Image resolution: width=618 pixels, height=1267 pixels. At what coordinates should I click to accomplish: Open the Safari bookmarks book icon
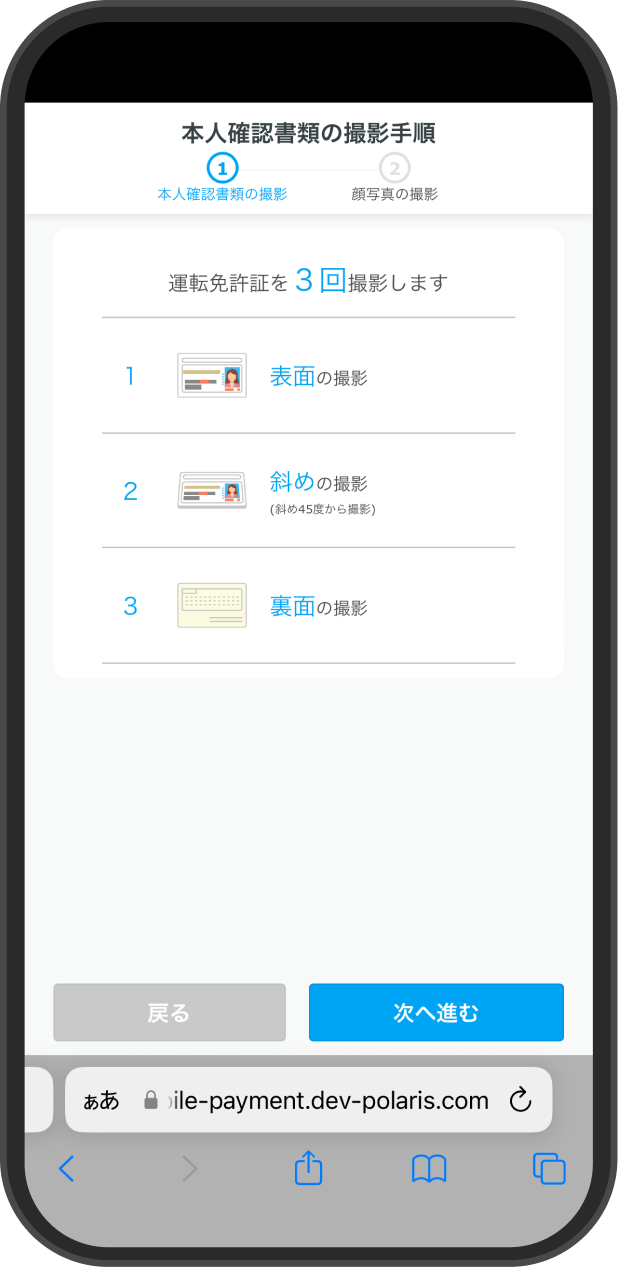pos(429,1168)
